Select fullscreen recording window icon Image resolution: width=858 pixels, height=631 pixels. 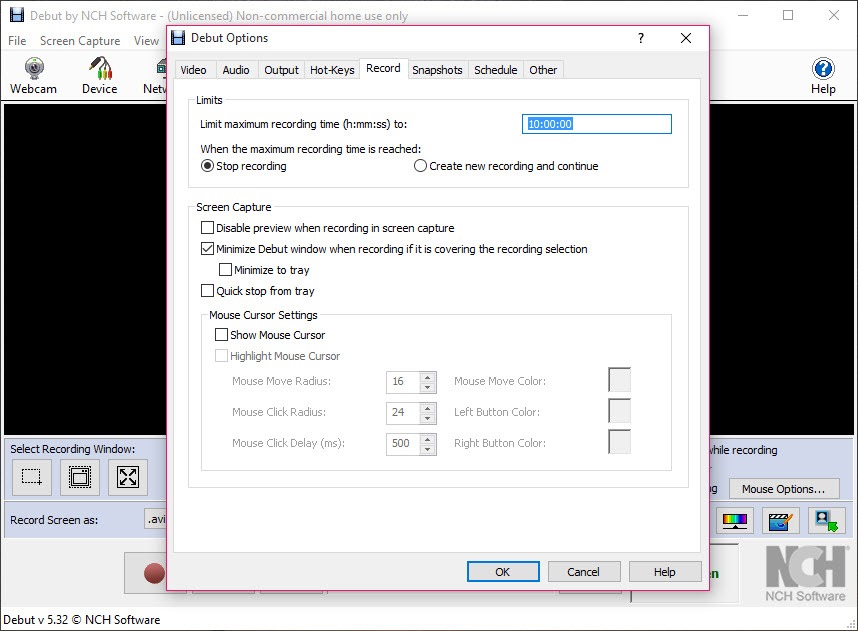[127, 477]
